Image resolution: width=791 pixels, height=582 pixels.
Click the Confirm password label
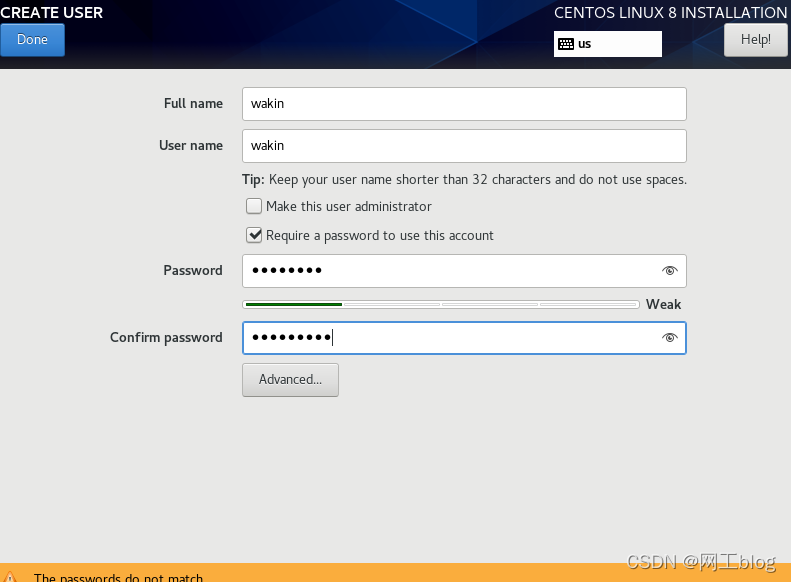tap(166, 337)
